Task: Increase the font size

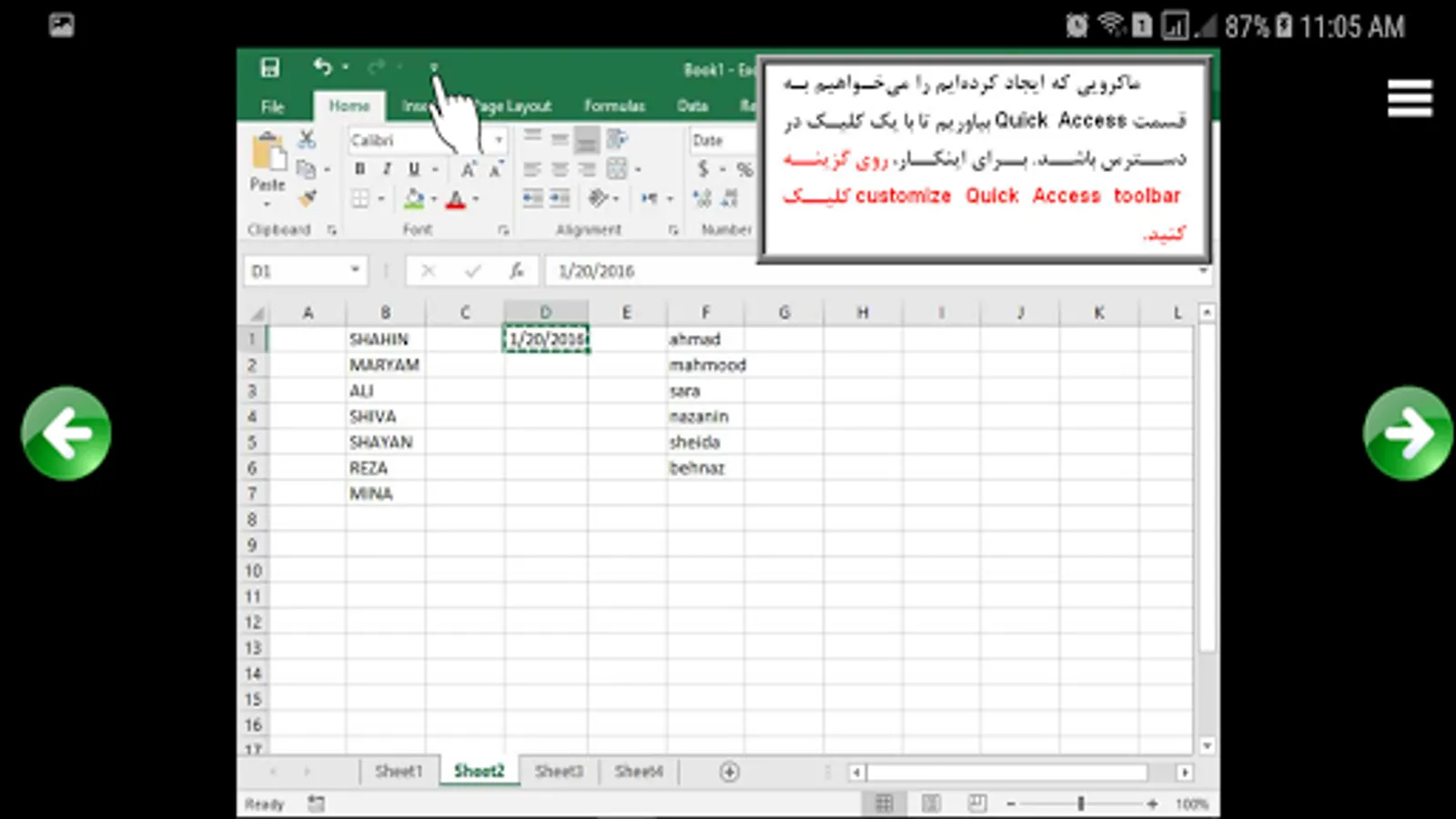Action: pos(468,169)
